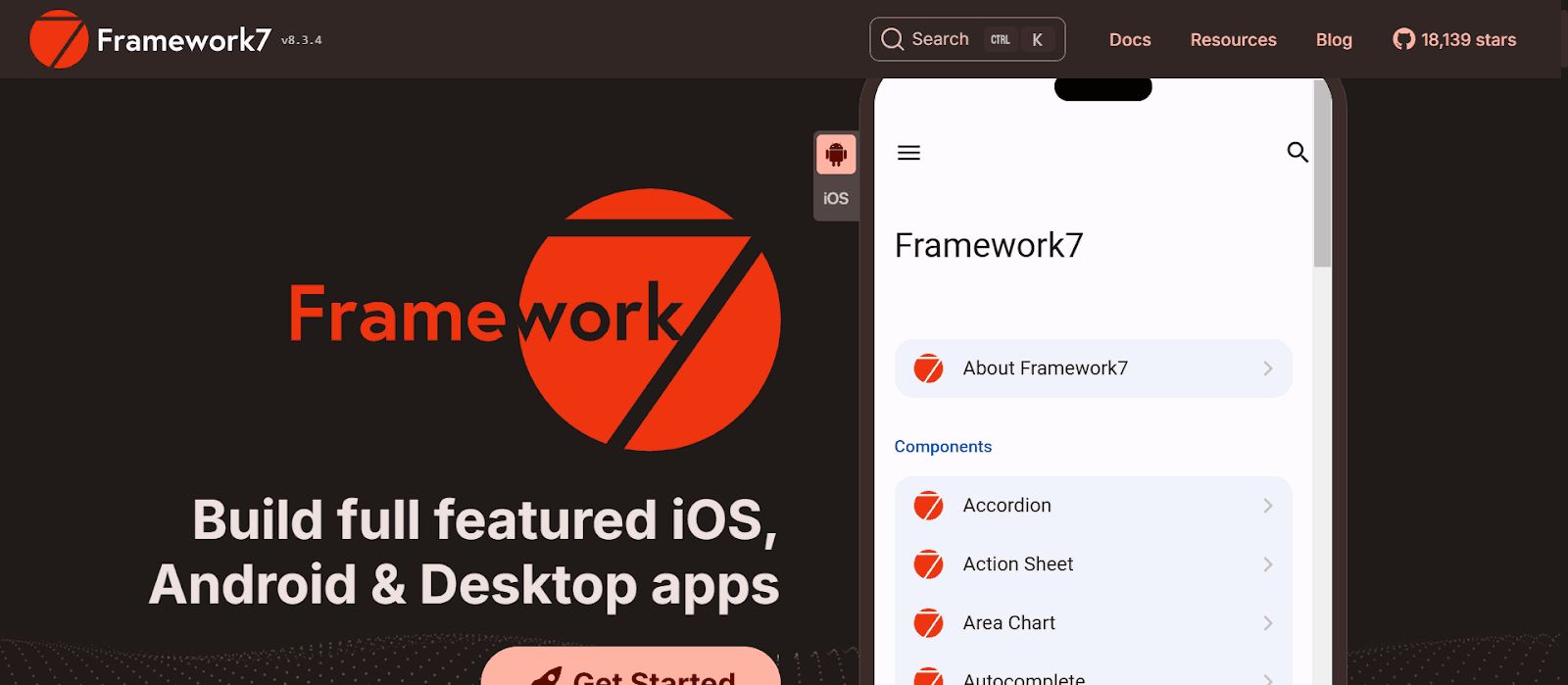Viewport: 1568px width, 685px height.
Task: Expand Area Chart row chevron
Action: 1268,623
